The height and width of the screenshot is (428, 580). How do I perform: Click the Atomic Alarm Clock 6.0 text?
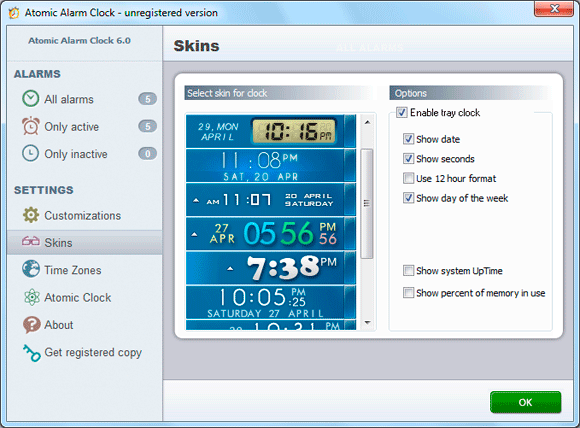tap(80, 41)
